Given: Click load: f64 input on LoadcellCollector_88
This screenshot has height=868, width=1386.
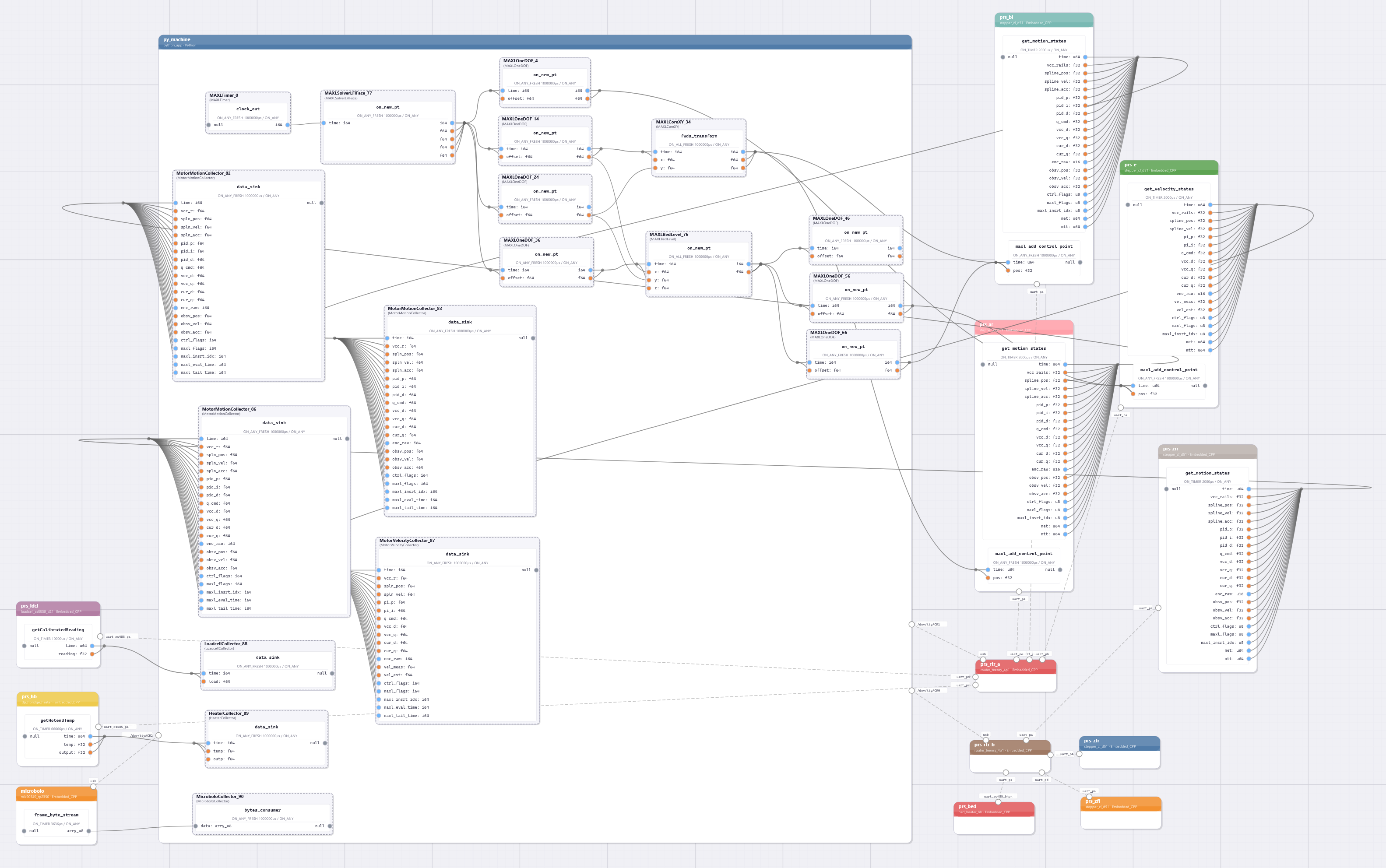Looking at the screenshot, I should click(203, 682).
